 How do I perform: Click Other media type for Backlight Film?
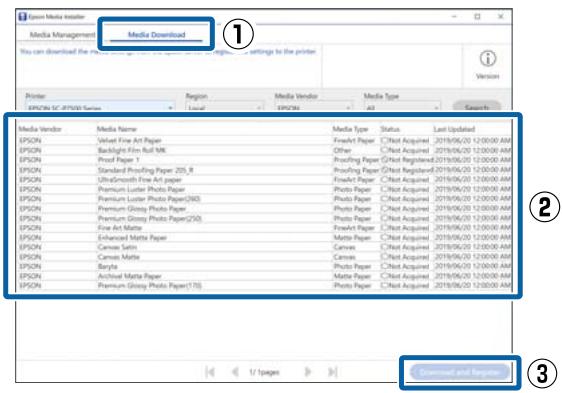pos(342,150)
